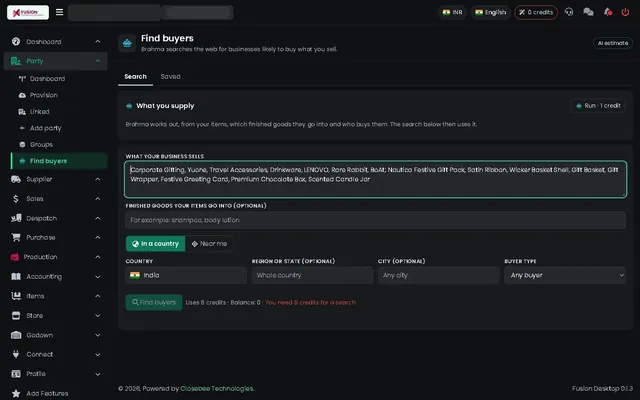The width and height of the screenshot is (640, 400).
Task: Open the Find buyers submenu item
Action: point(60,161)
